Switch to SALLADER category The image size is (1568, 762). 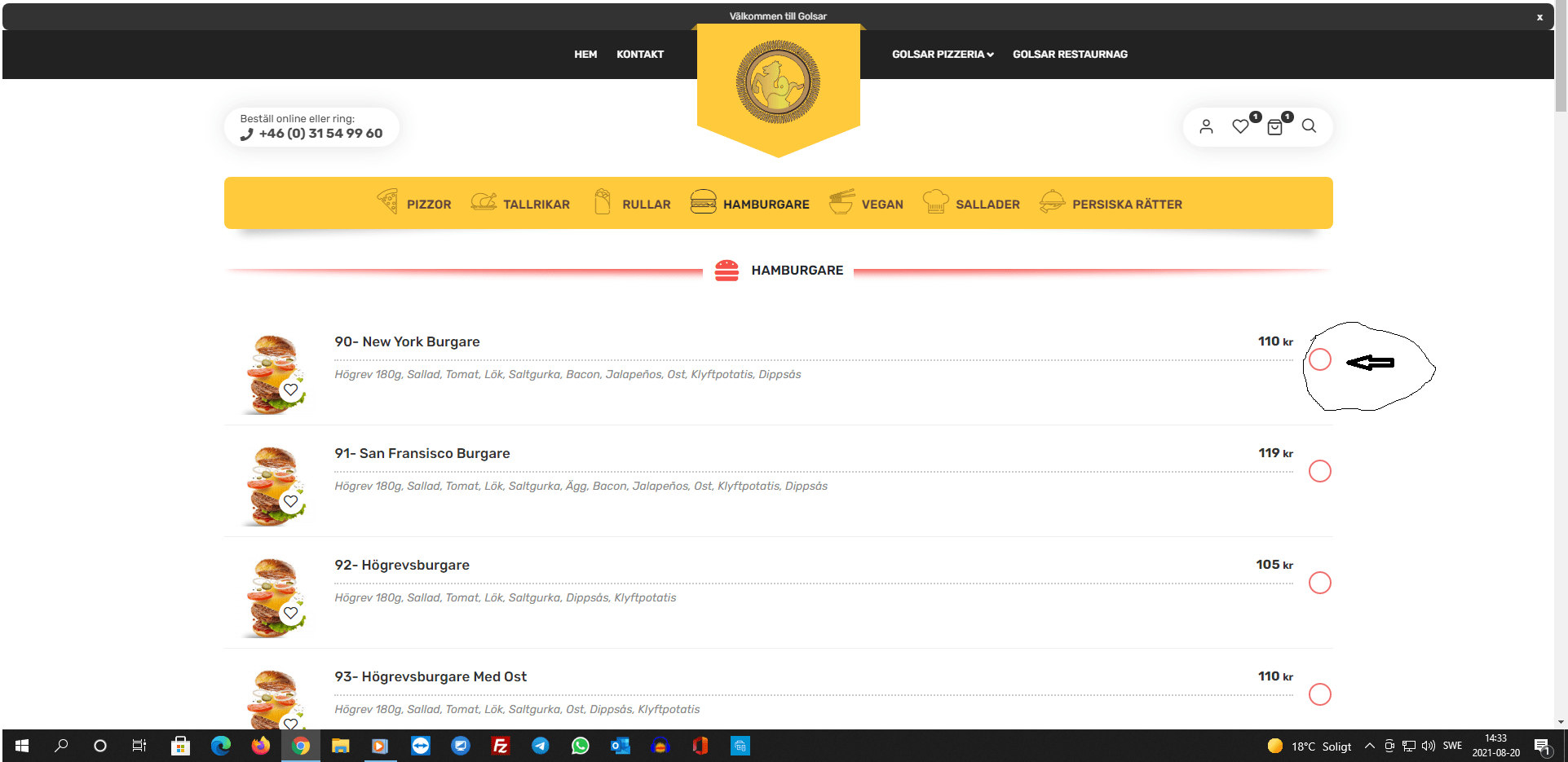click(x=987, y=205)
